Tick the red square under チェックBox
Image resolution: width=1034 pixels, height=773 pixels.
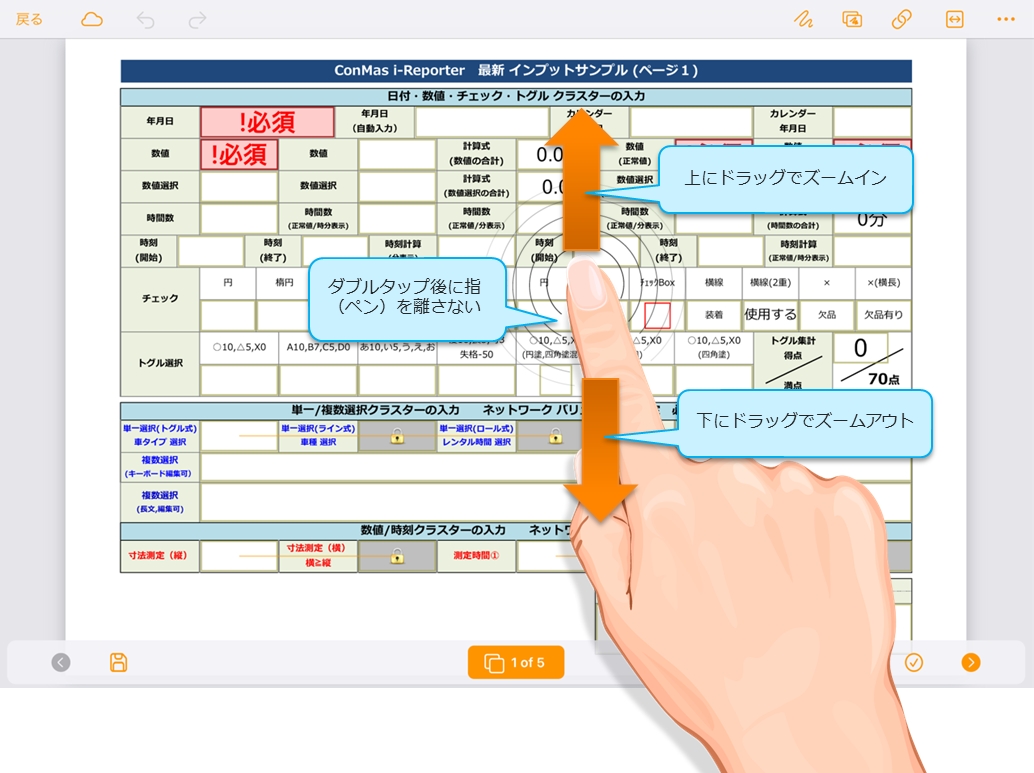(x=657, y=315)
